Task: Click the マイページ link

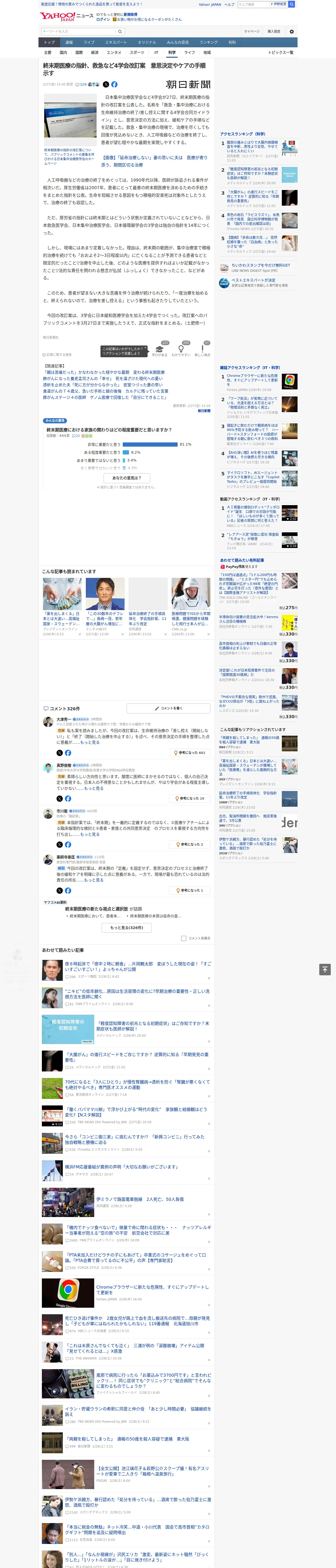Action: pos(252,32)
